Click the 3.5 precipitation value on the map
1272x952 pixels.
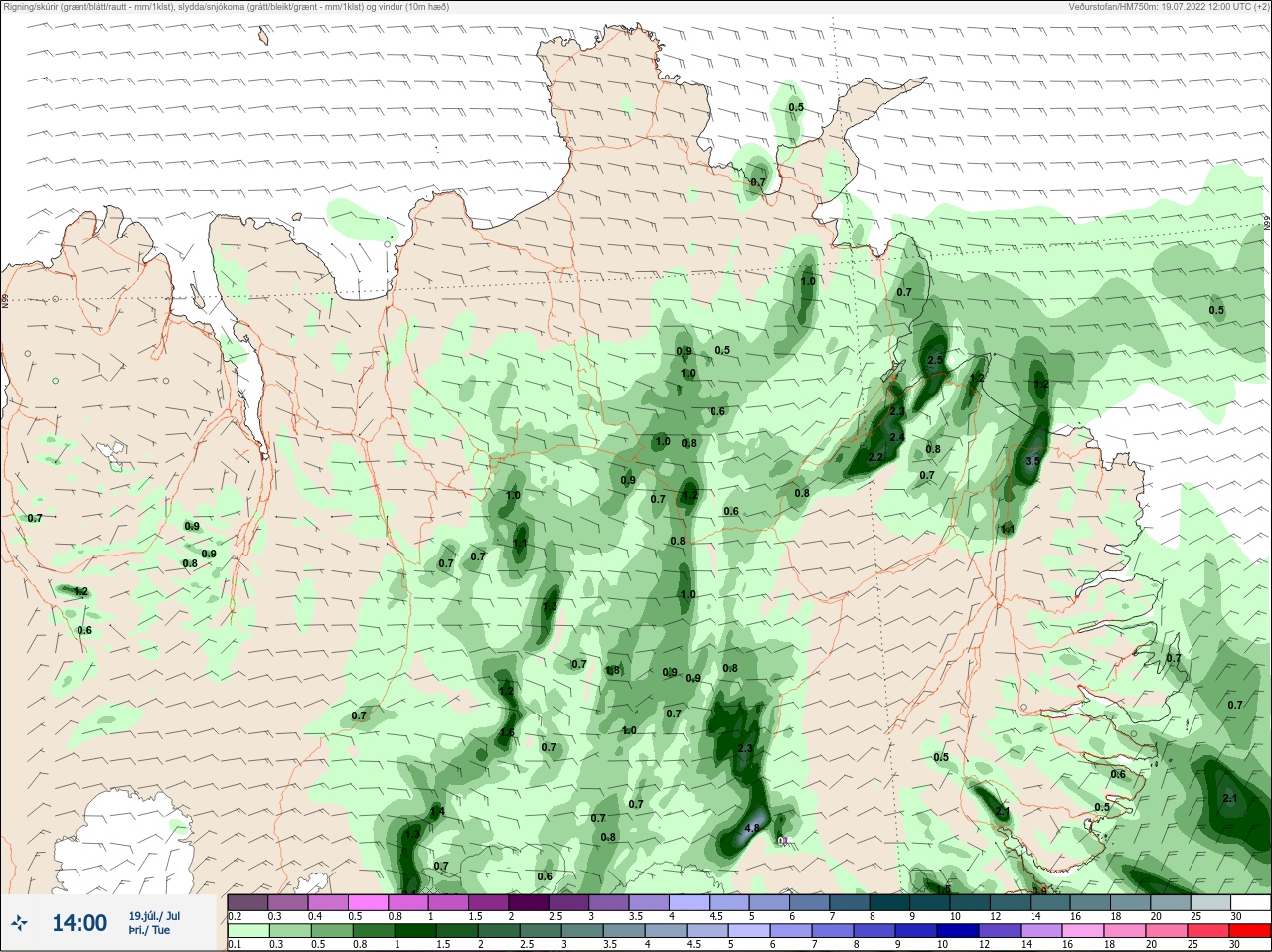pyautogui.click(x=1032, y=461)
